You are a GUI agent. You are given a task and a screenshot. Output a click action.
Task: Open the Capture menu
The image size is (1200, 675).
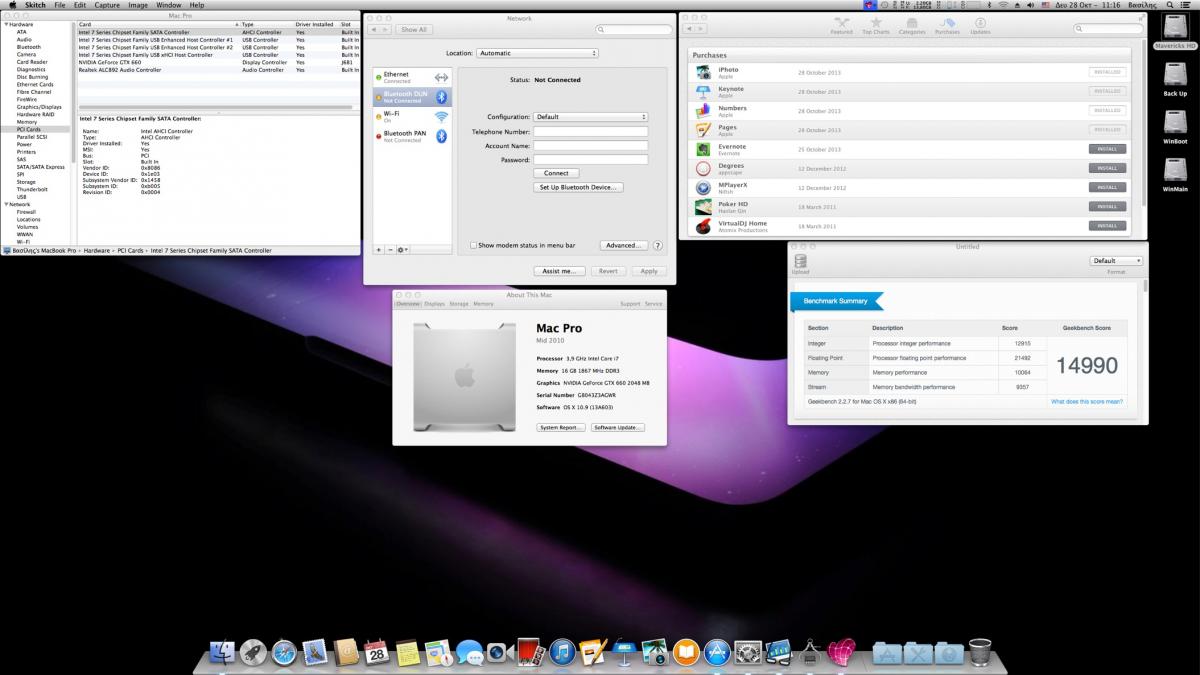[107, 5]
